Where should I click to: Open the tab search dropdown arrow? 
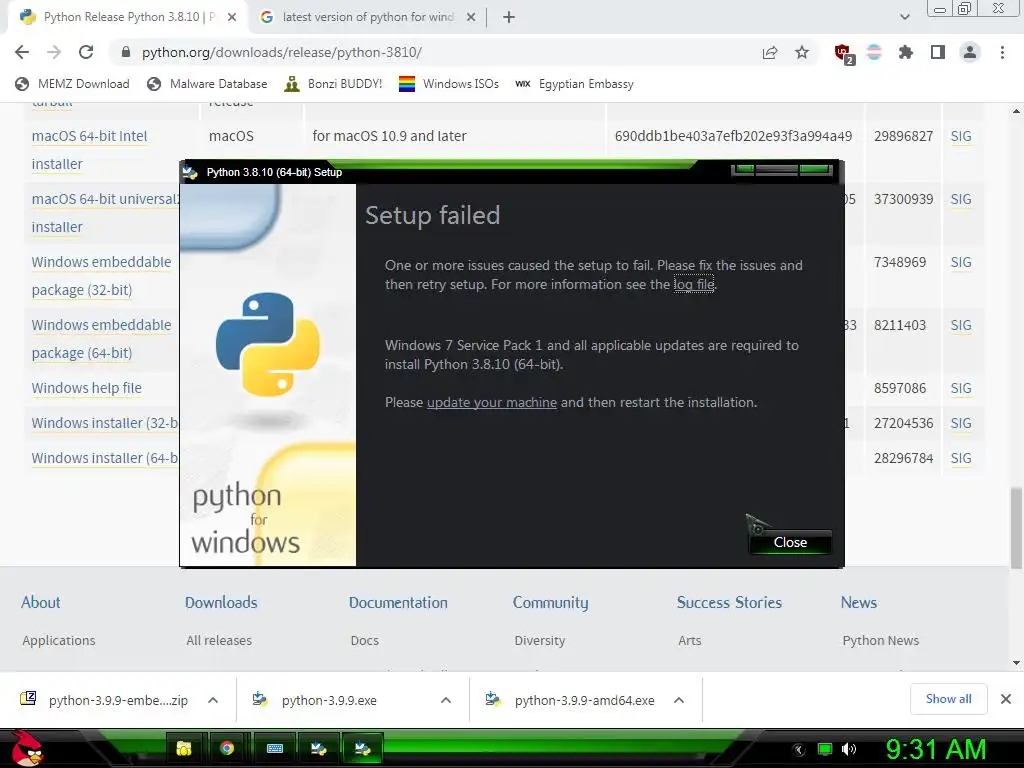tap(904, 18)
